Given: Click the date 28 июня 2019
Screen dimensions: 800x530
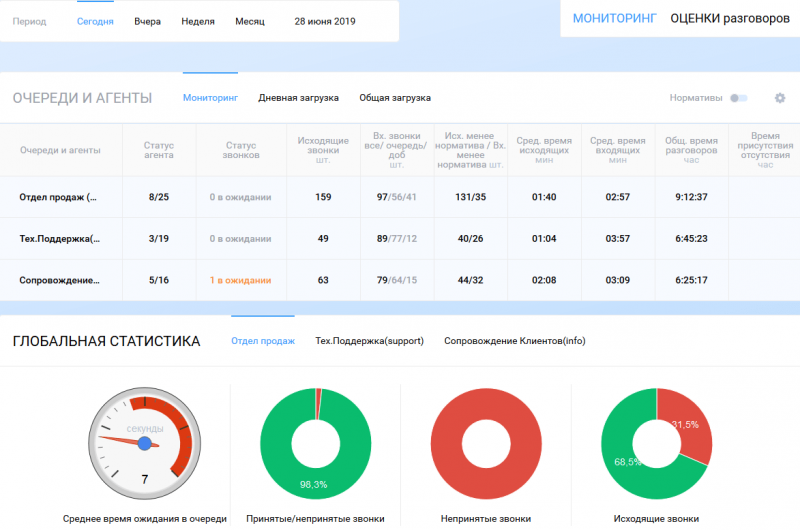Looking at the screenshot, I should click(x=324, y=21).
